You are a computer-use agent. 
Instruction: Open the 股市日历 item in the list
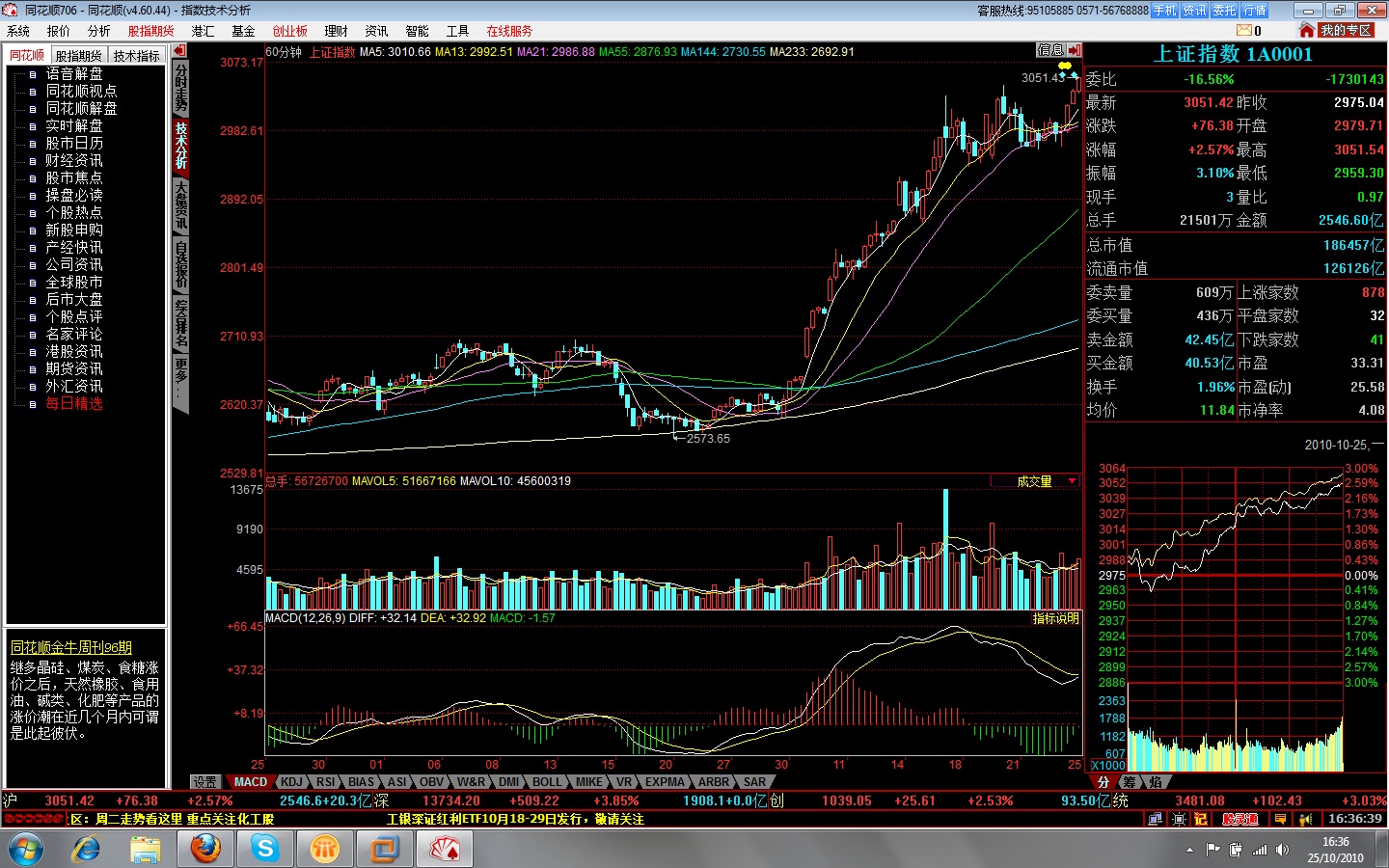coord(74,143)
